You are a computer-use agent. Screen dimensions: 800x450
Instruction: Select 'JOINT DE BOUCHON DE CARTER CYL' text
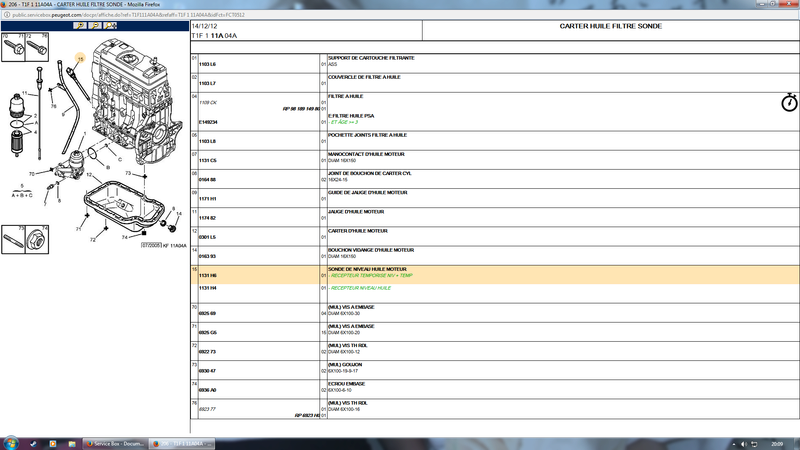coord(369,173)
